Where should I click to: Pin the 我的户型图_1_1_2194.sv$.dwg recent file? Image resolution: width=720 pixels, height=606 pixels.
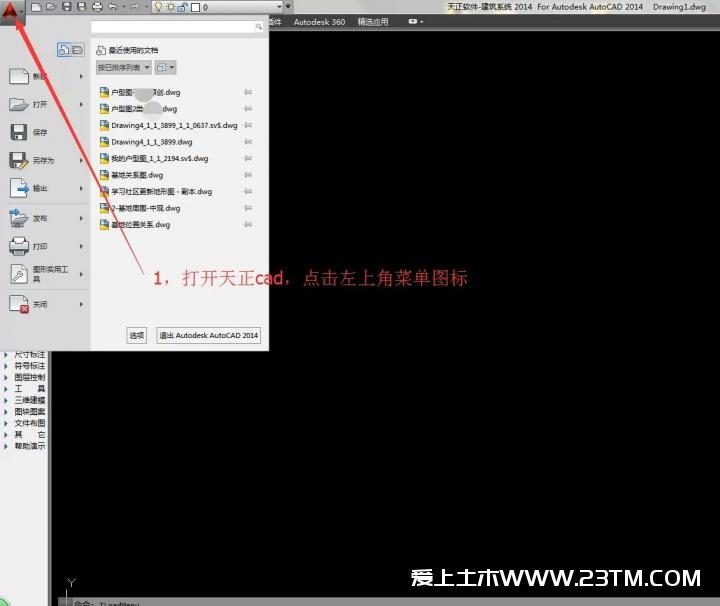click(248, 158)
